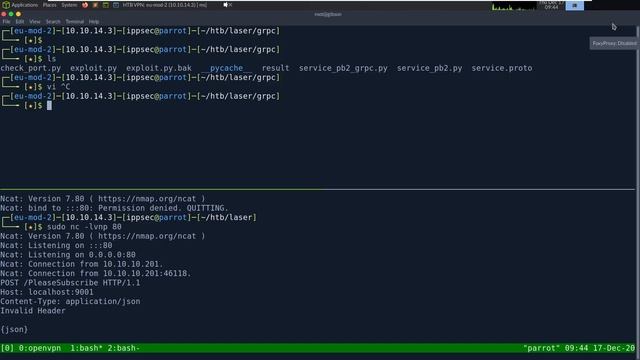Open the terminal File menu
The height and width of the screenshot is (360, 640).
pos(7,21)
